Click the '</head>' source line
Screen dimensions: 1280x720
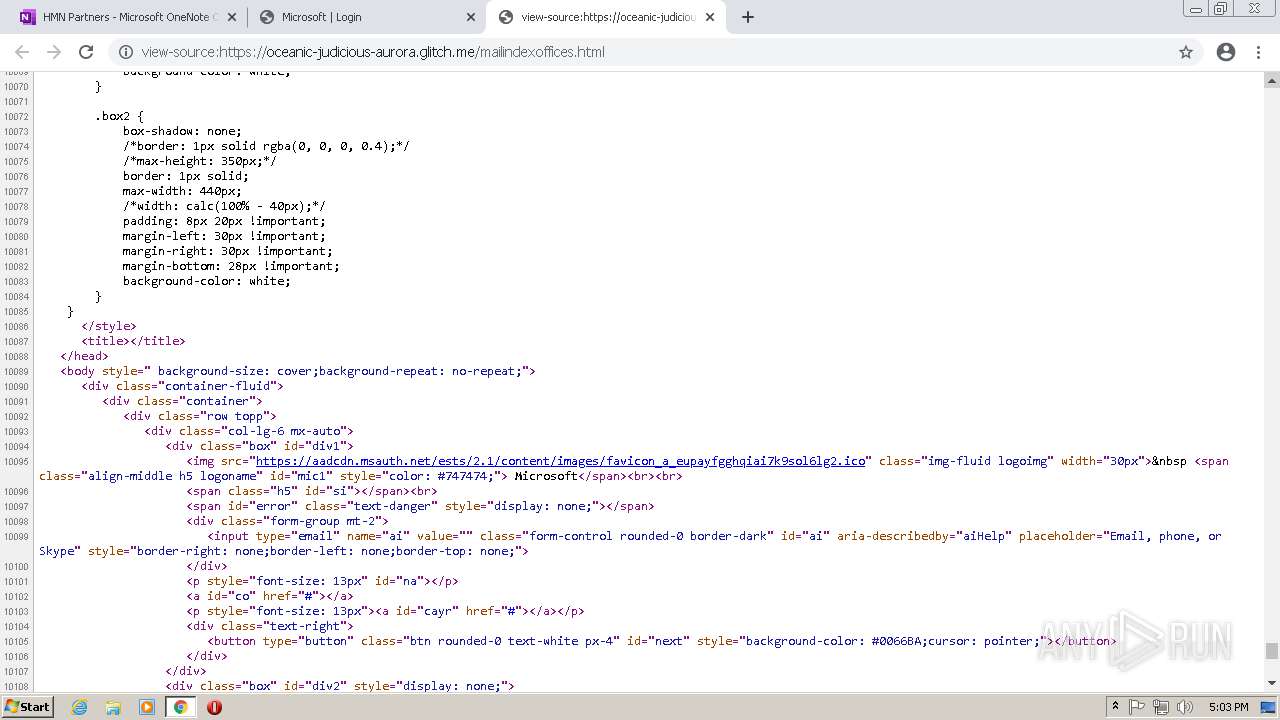(x=84, y=356)
